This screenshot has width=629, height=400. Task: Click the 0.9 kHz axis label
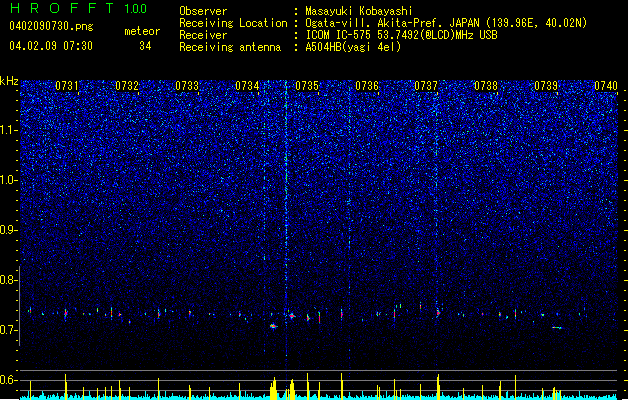9,230
